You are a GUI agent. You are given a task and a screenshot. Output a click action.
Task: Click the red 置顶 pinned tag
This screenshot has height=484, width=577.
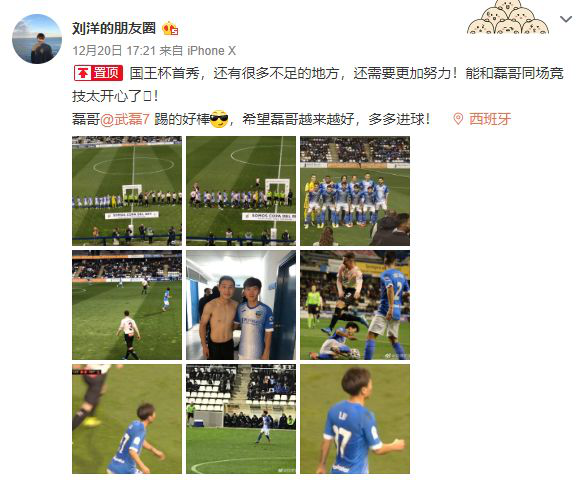tap(98, 73)
